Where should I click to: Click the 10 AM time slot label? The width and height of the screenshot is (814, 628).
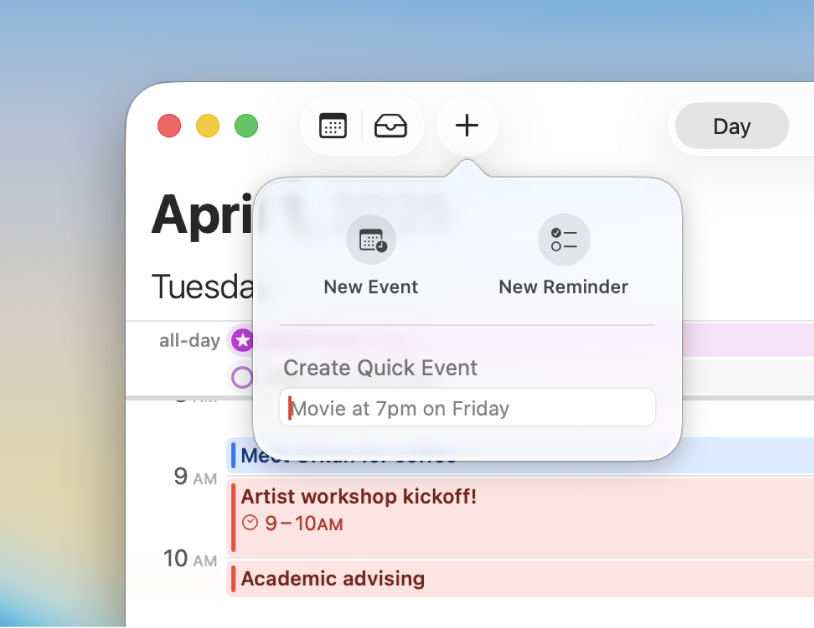click(190, 559)
